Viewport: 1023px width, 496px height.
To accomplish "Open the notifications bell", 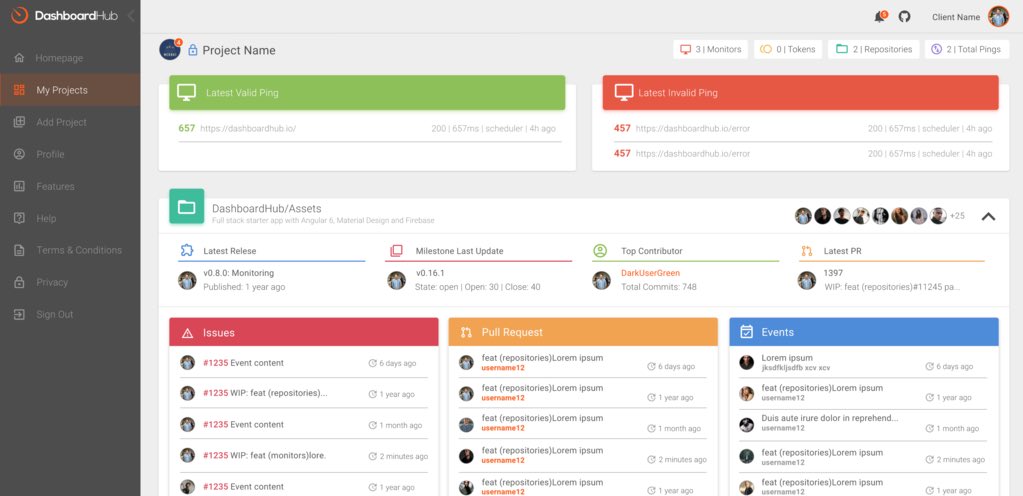I will pyautogui.click(x=879, y=17).
